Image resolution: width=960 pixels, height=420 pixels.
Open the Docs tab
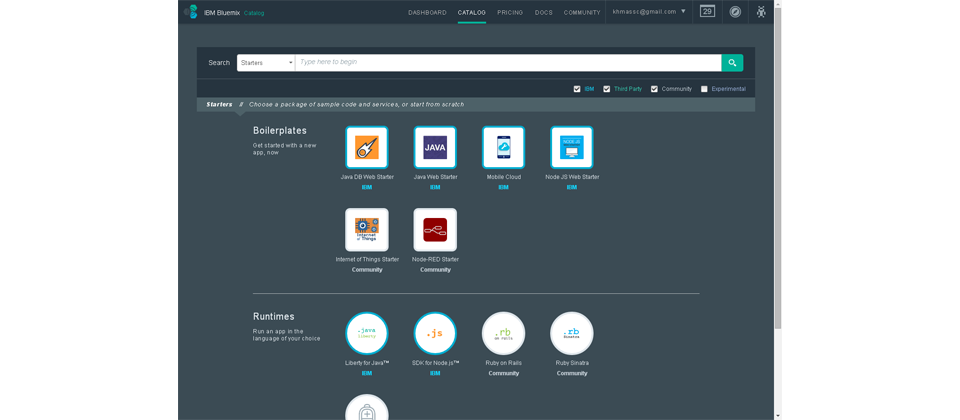(x=544, y=12)
